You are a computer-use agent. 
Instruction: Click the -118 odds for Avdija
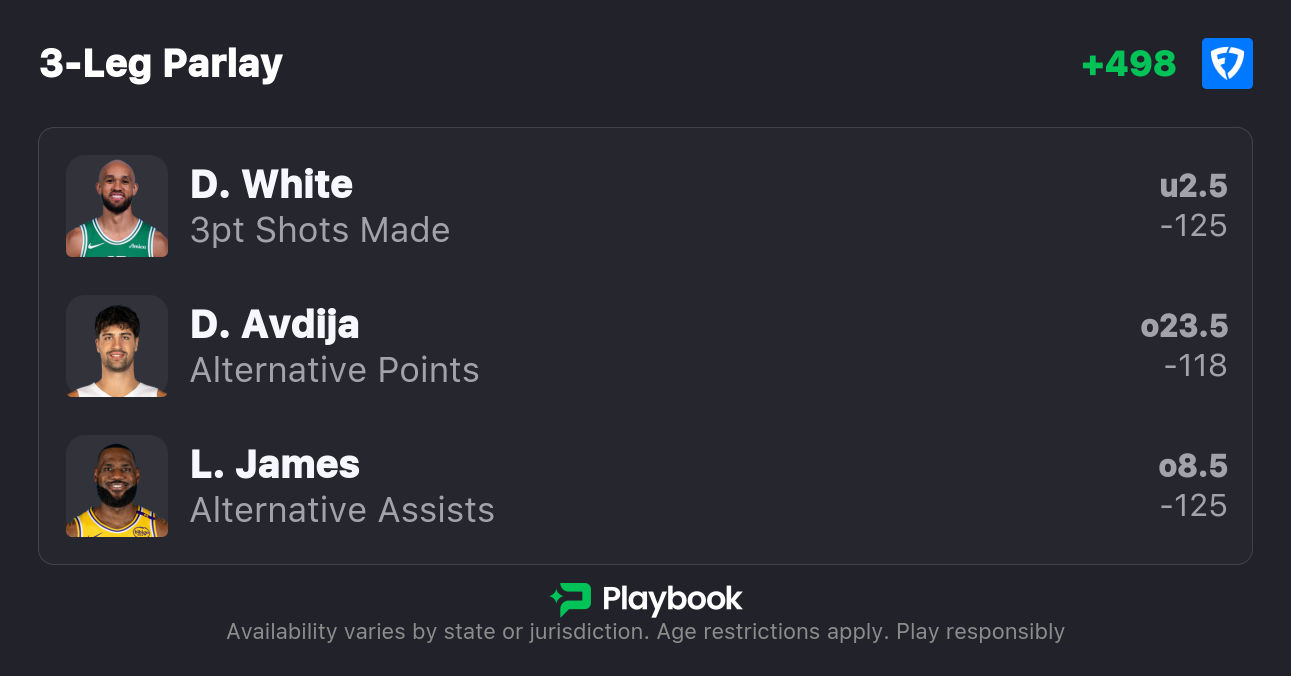click(x=1195, y=366)
